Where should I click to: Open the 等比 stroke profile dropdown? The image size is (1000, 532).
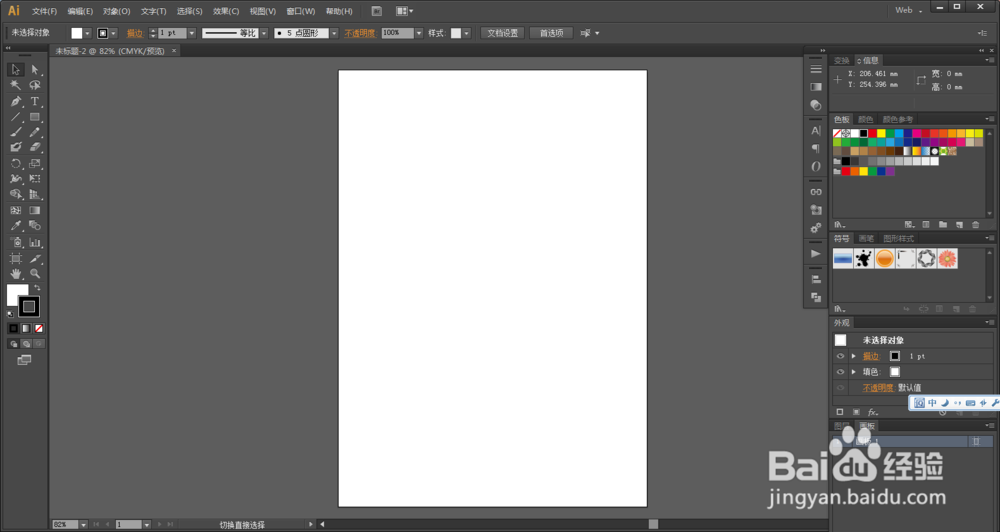point(263,33)
